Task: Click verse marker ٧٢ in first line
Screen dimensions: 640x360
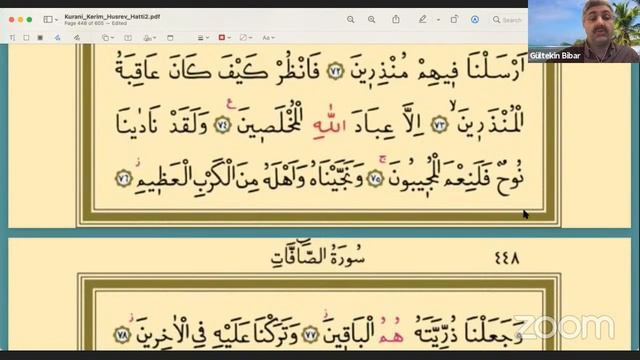Action: click(336, 71)
